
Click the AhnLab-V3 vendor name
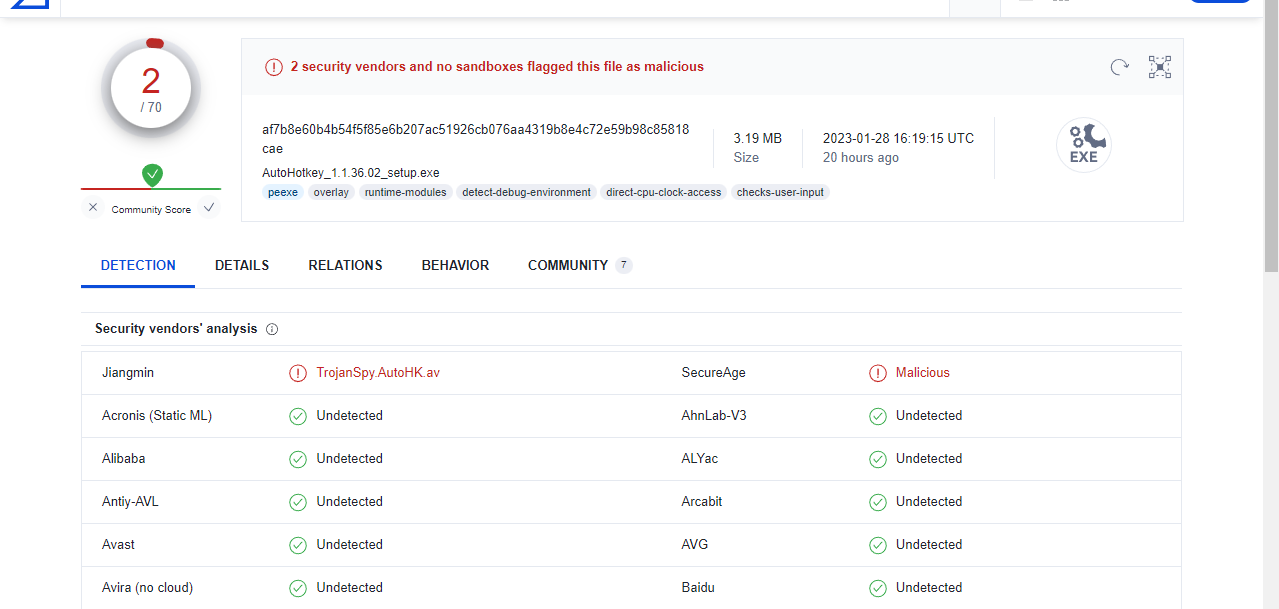point(714,415)
